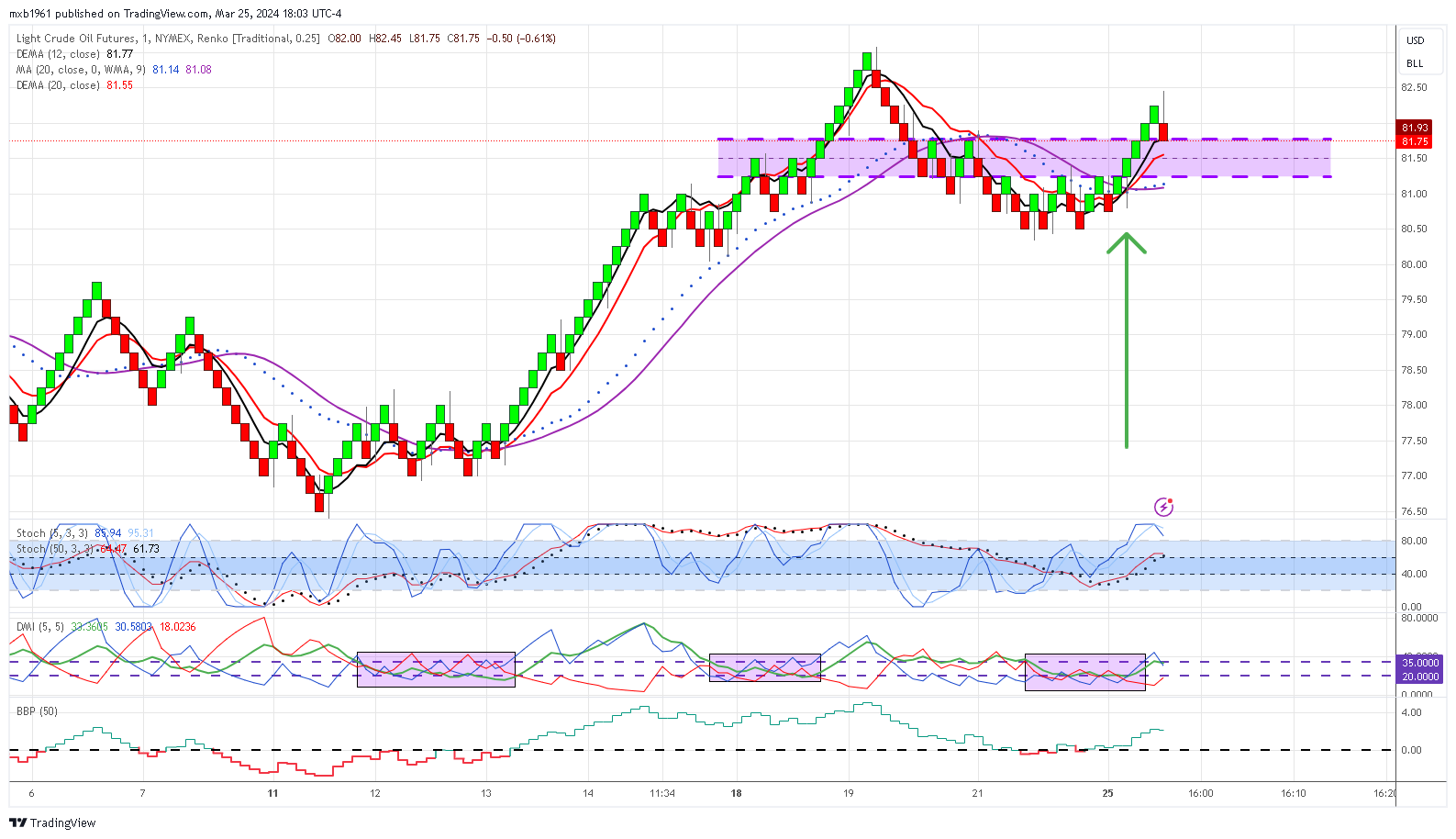Click the 77.00 price axis label

(1414, 476)
